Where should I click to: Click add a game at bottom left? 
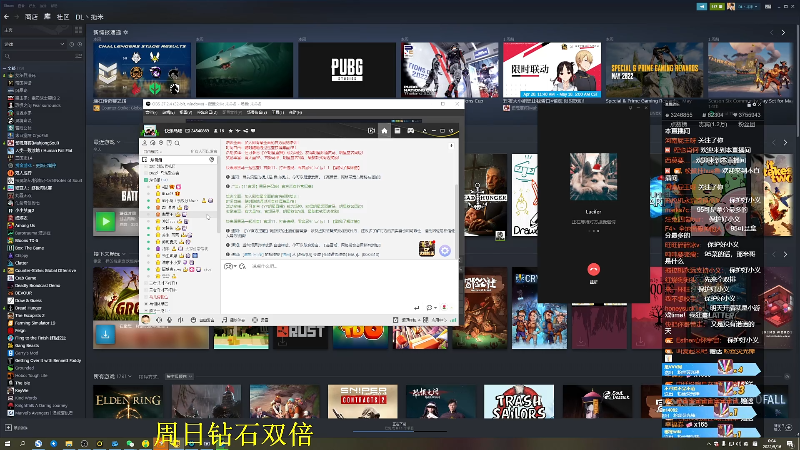[16, 428]
